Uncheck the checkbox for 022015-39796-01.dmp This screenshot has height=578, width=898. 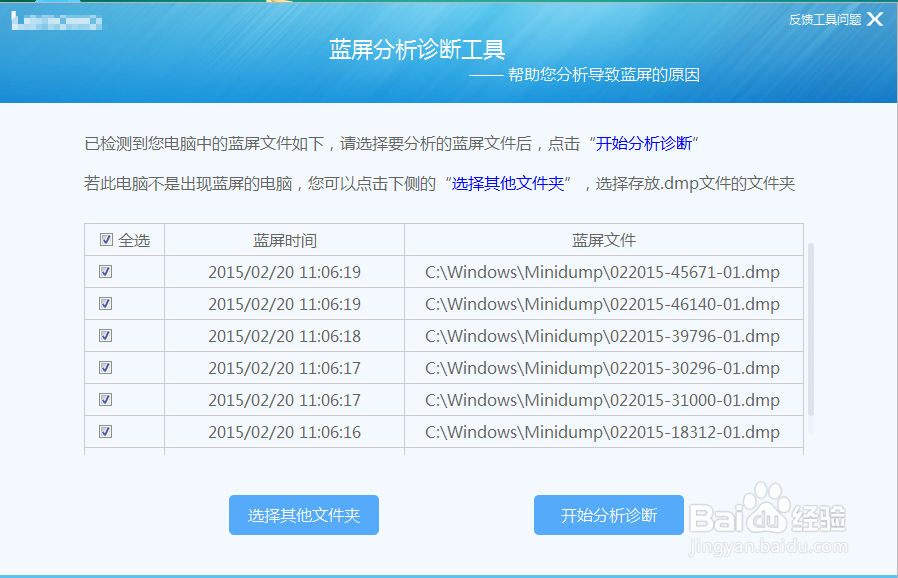105,335
